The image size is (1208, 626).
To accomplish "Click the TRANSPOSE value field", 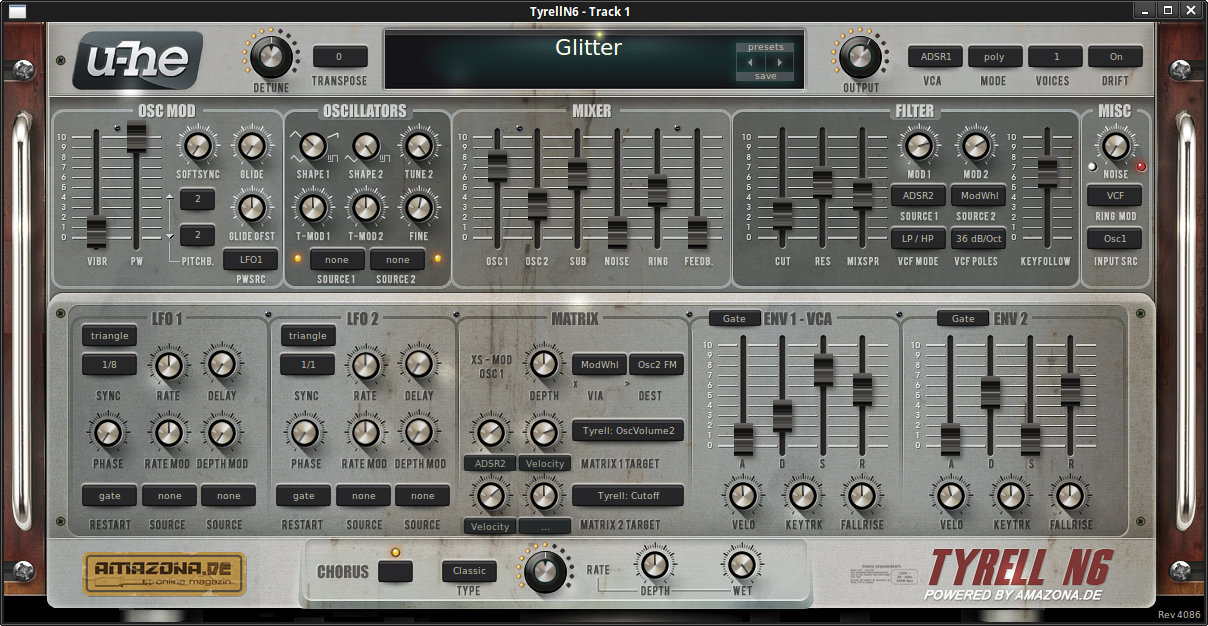I will [340, 57].
